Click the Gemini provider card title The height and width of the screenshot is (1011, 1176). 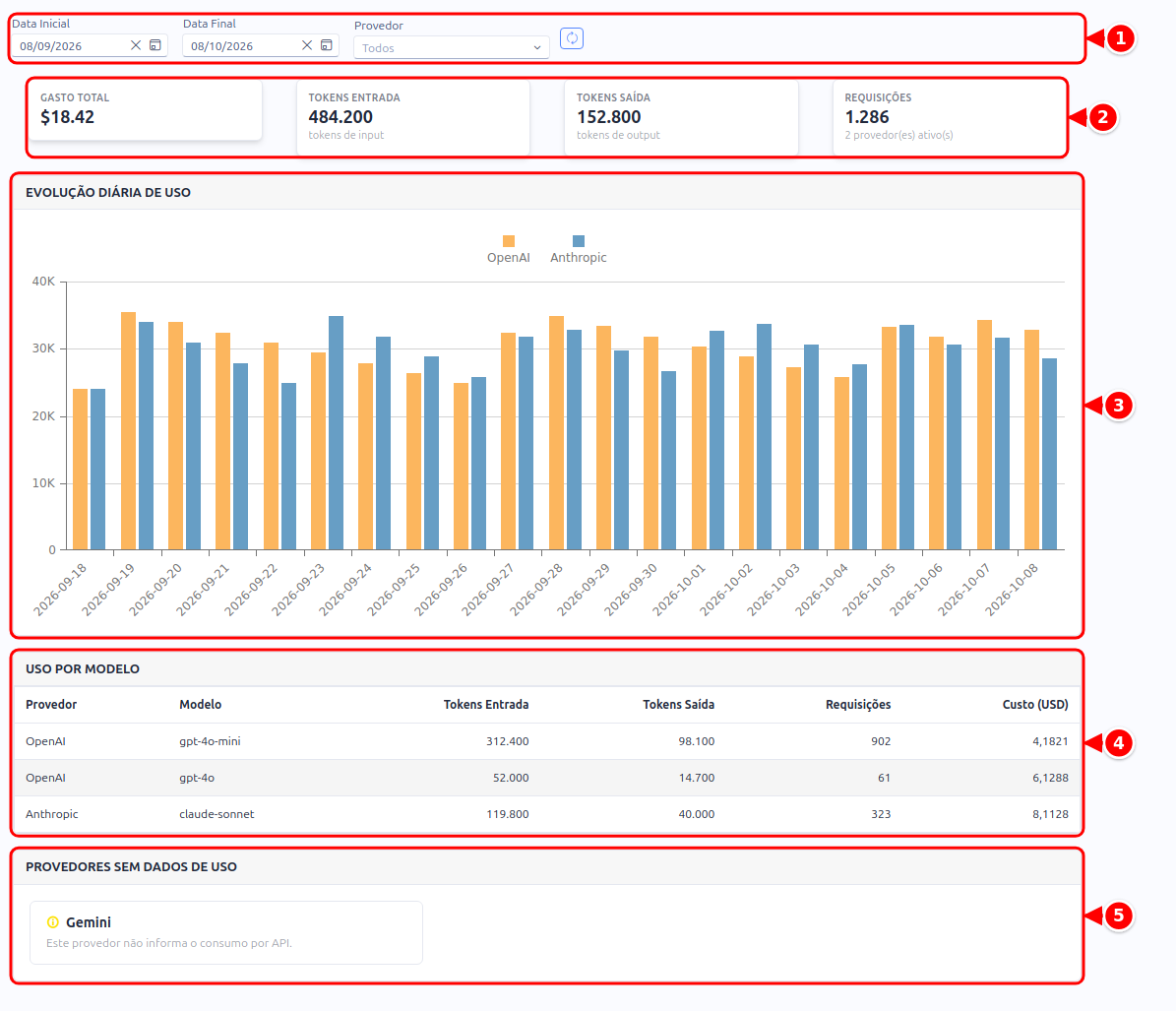(x=89, y=922)
